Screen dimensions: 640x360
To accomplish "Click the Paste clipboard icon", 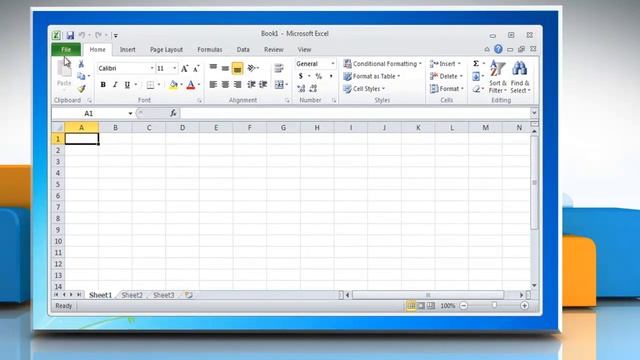I will tap(64, 68).
